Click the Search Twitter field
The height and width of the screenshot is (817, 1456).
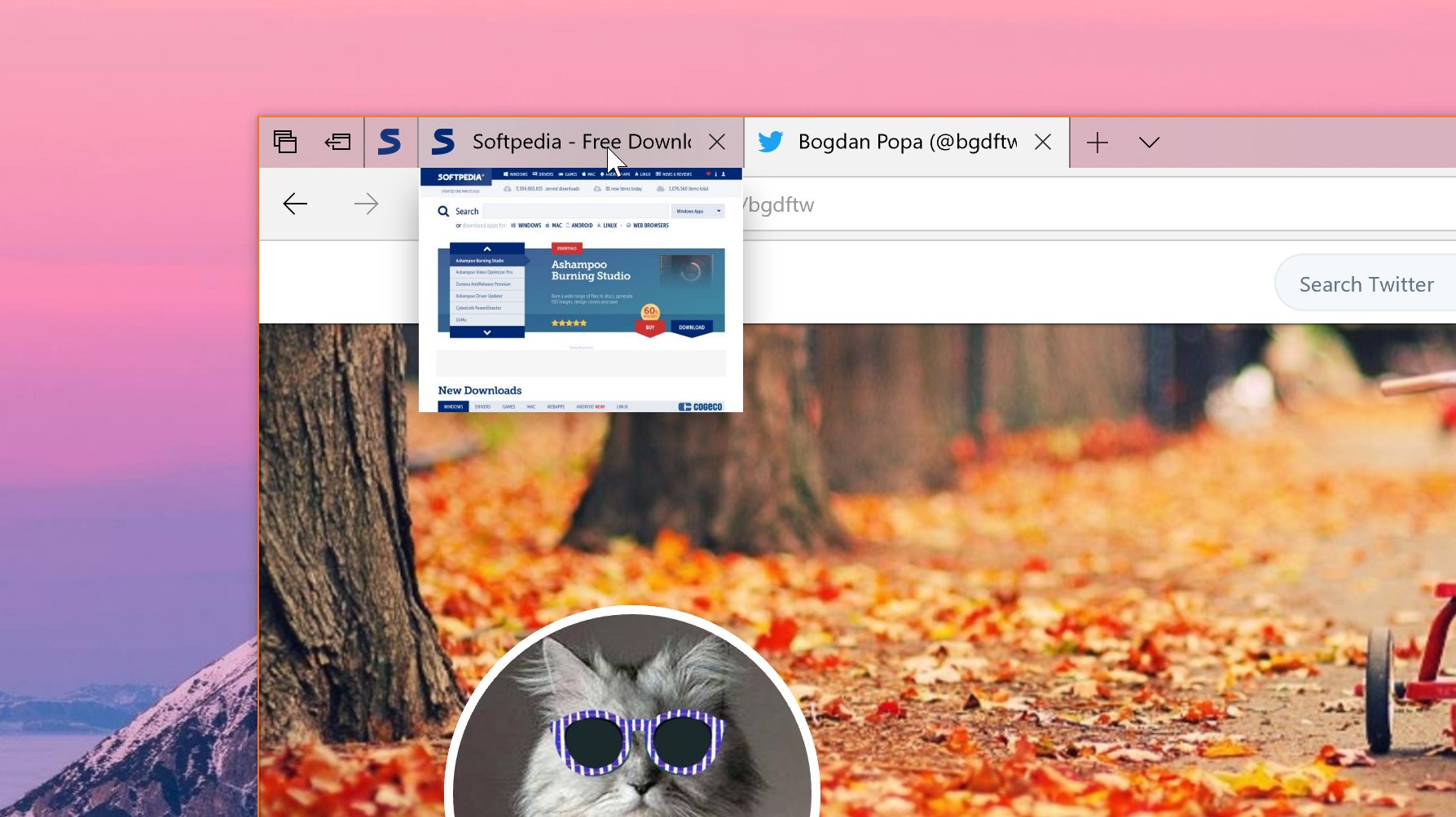click(x=1366, y=284)
